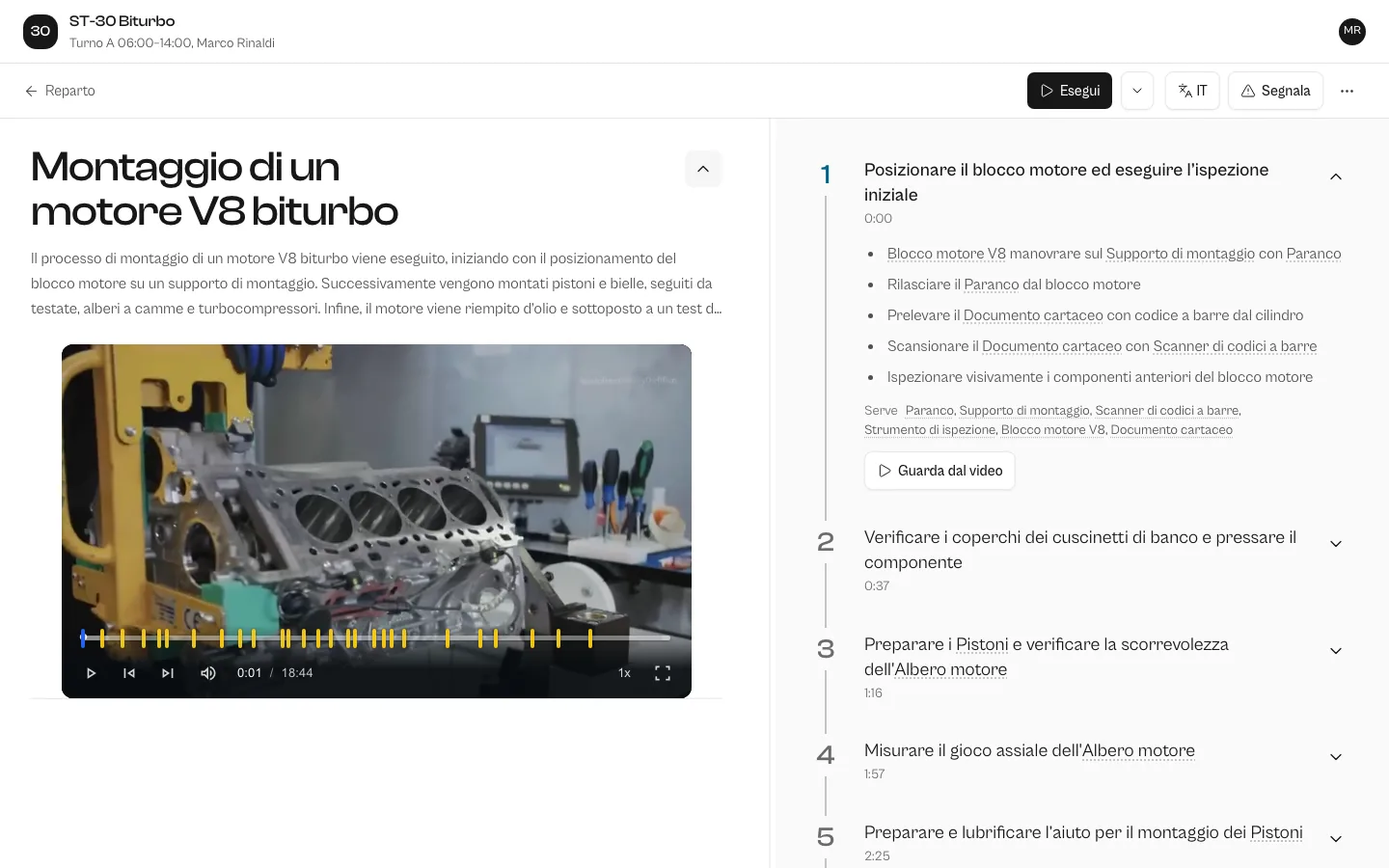
Task: Select the step 2 timestamp 0:37
Action: (877, 585)
